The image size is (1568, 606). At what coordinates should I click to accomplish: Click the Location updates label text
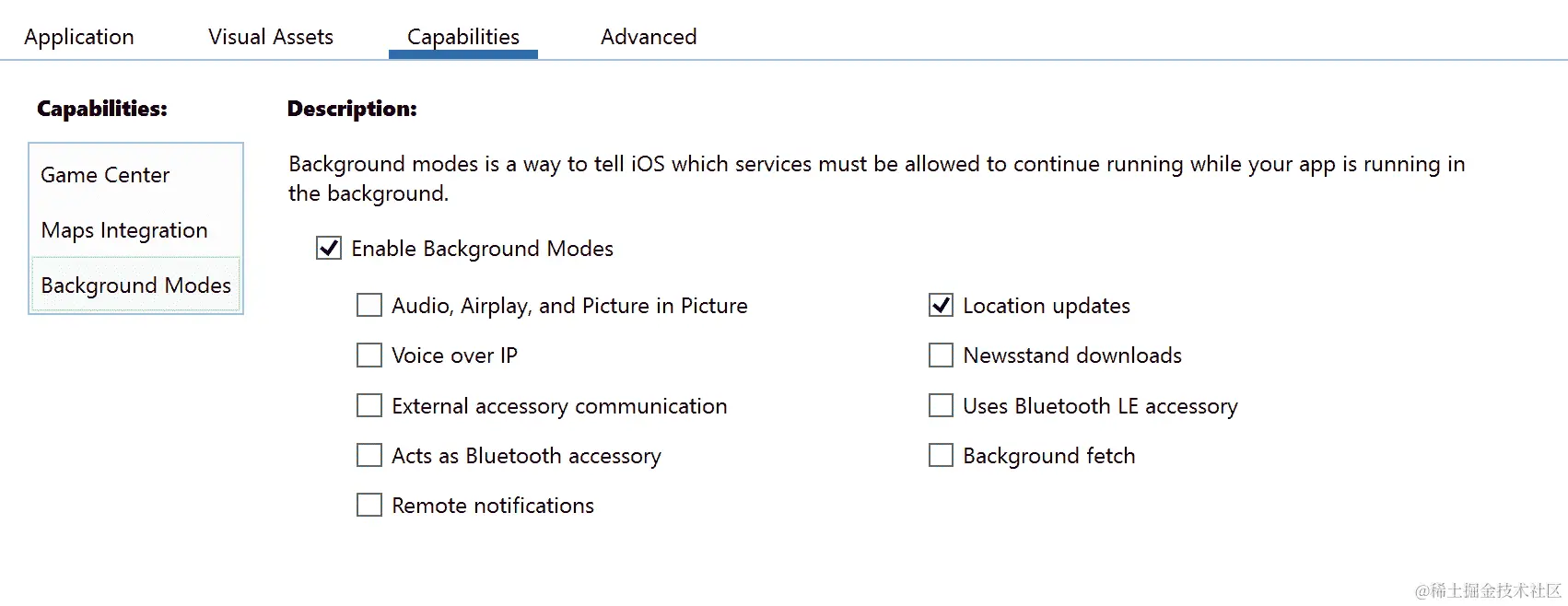[x=1047, y=306]
